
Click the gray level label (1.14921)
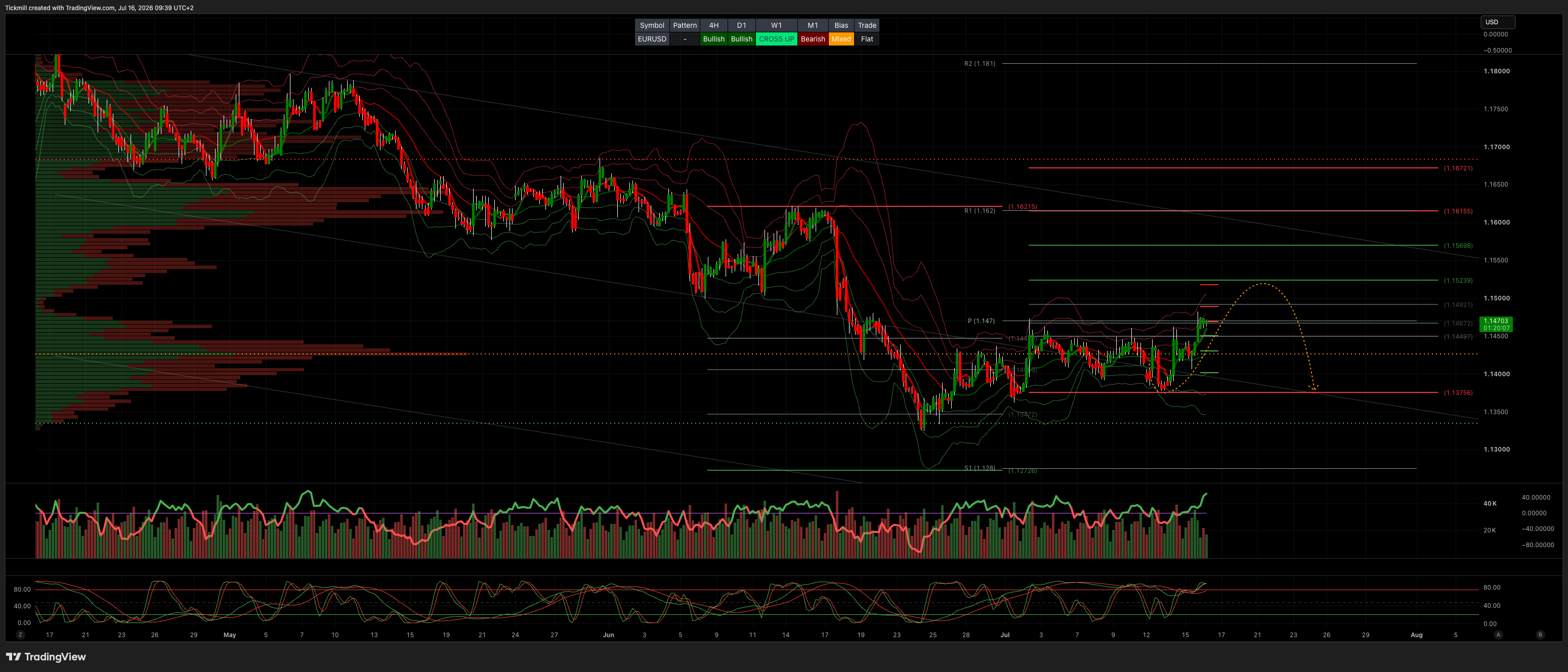point(1458,305)
